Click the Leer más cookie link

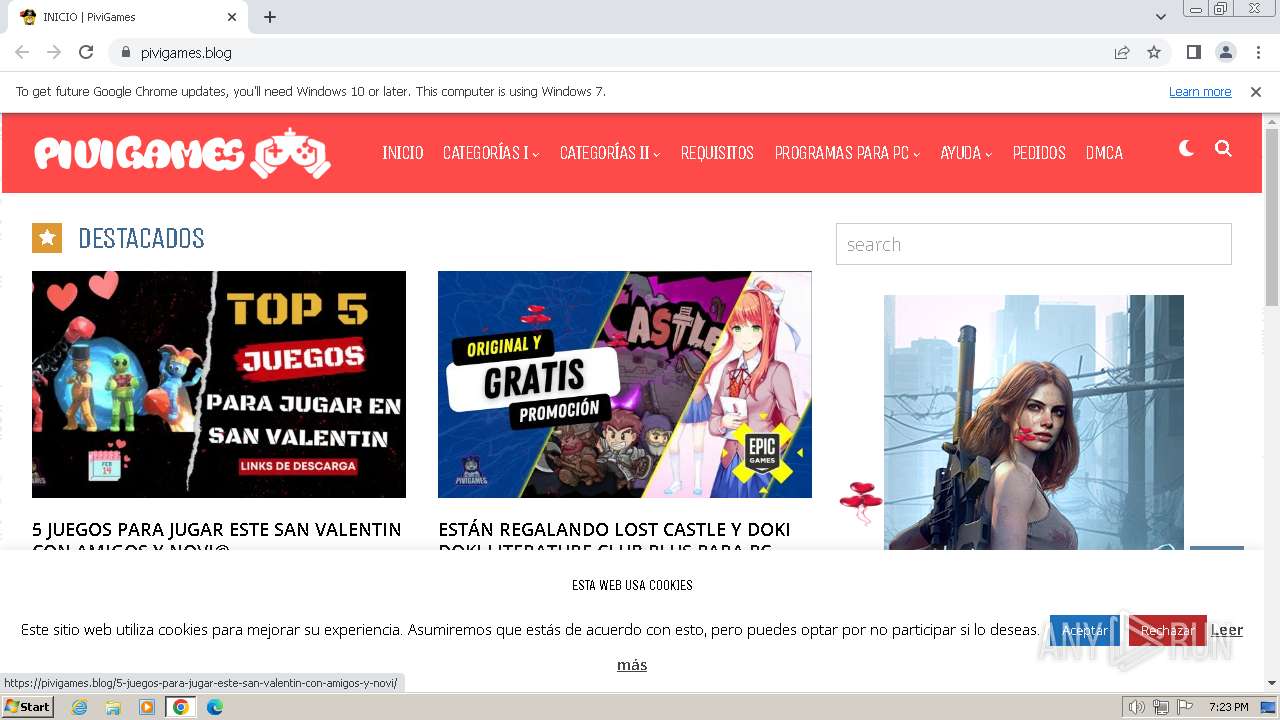(1227, 630)
